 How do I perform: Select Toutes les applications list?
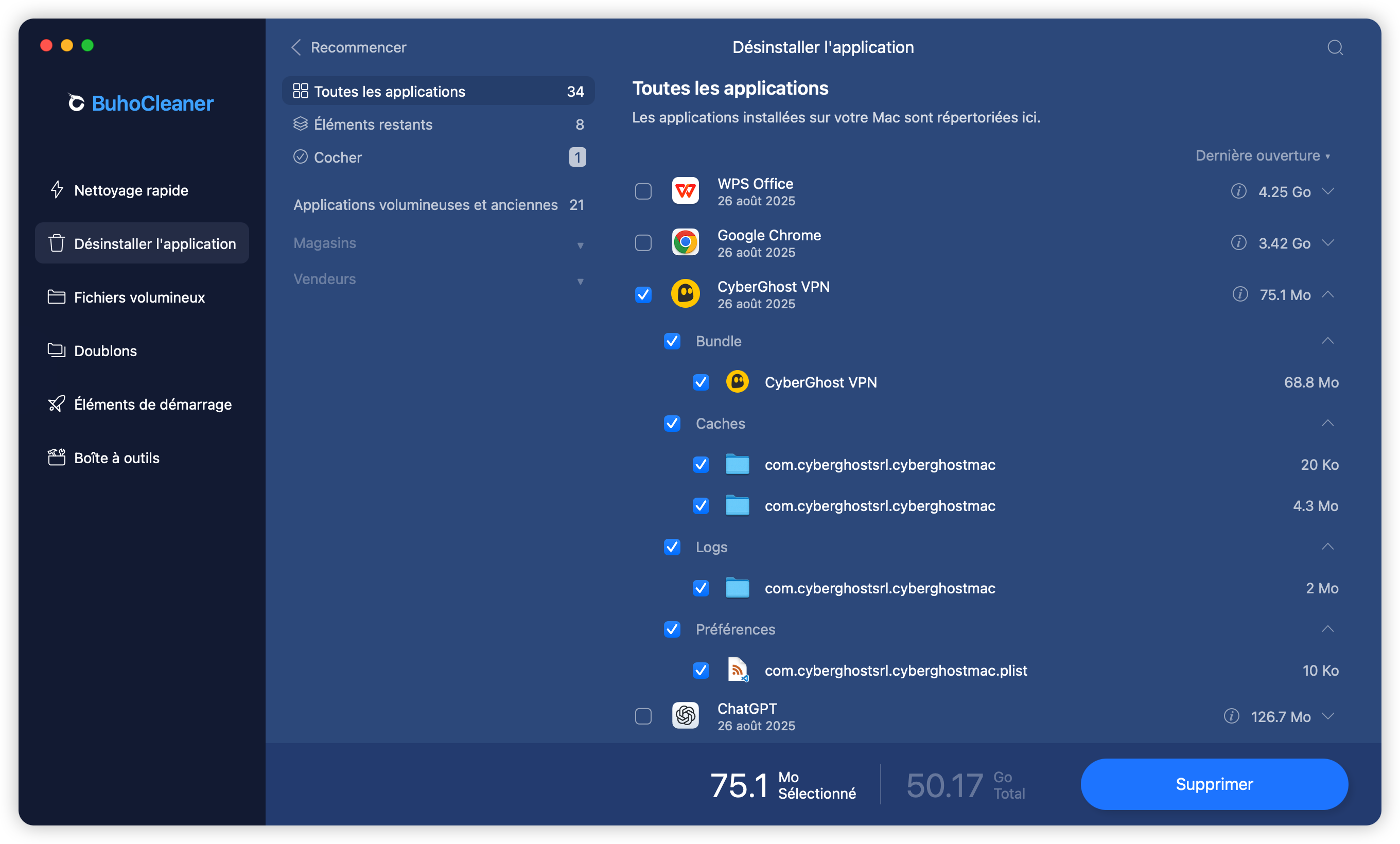[438, 91]
